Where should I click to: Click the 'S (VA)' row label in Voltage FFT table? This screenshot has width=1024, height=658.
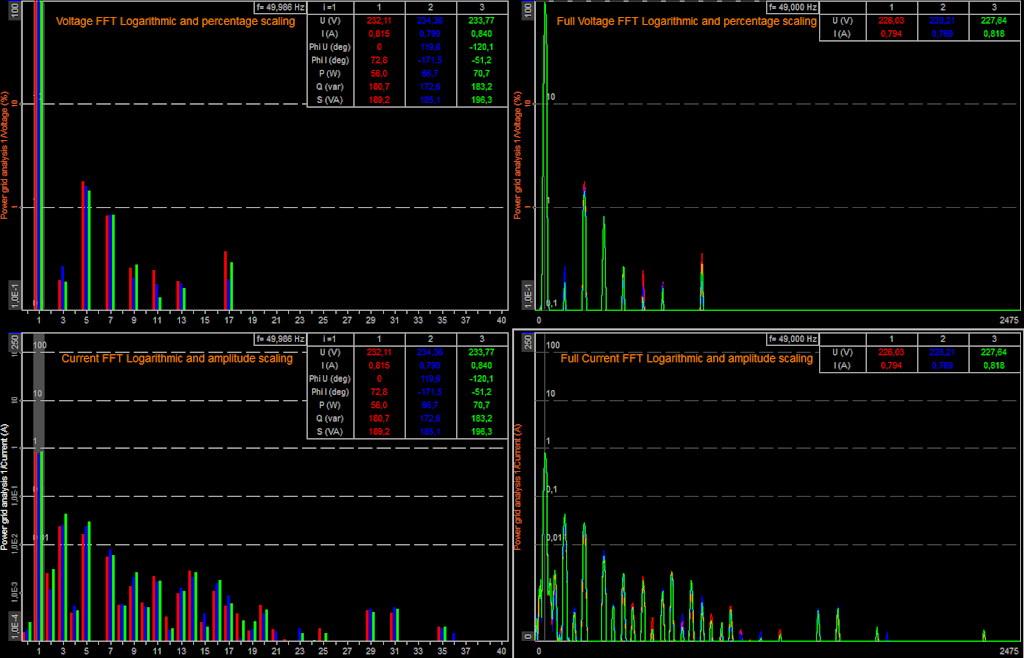pyautogui.click(x=330, y=100)
